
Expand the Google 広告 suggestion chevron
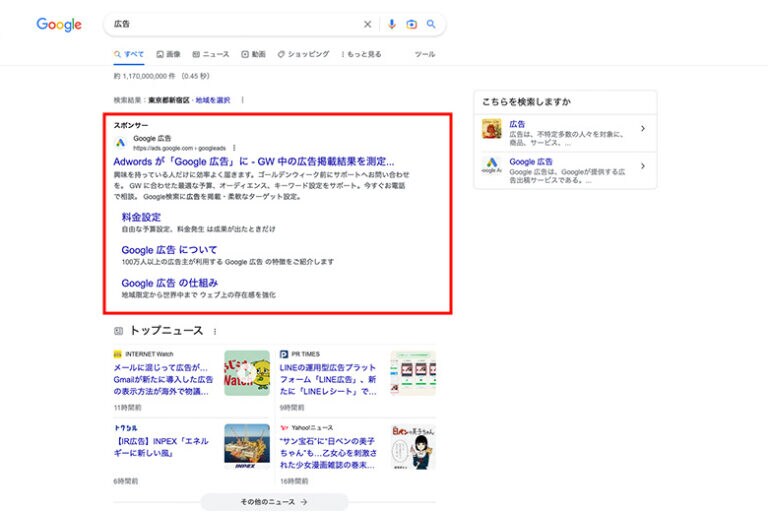click(643, 166)
